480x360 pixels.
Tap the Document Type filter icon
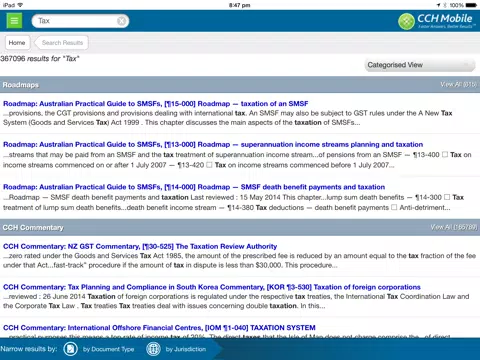[70, 349]
